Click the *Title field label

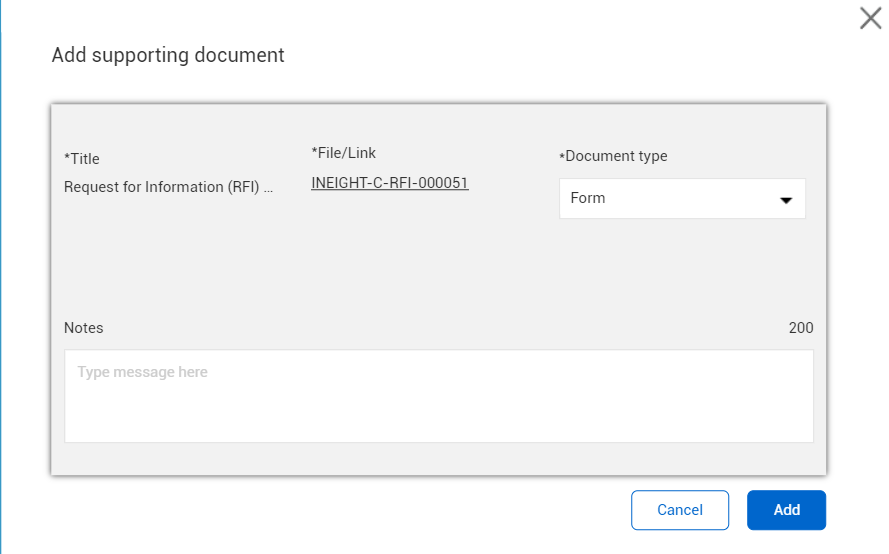click(82, 159)
